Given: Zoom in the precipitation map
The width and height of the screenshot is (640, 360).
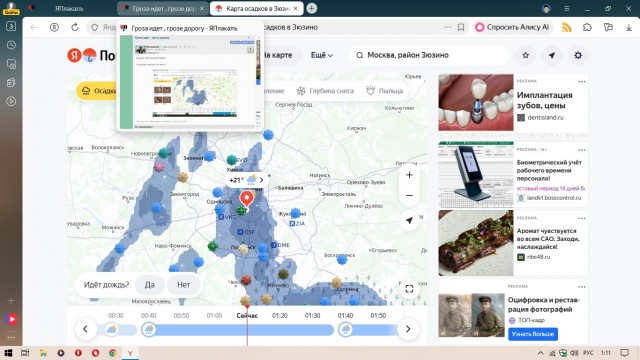Looking at the screenshot, I should point(409,175).
